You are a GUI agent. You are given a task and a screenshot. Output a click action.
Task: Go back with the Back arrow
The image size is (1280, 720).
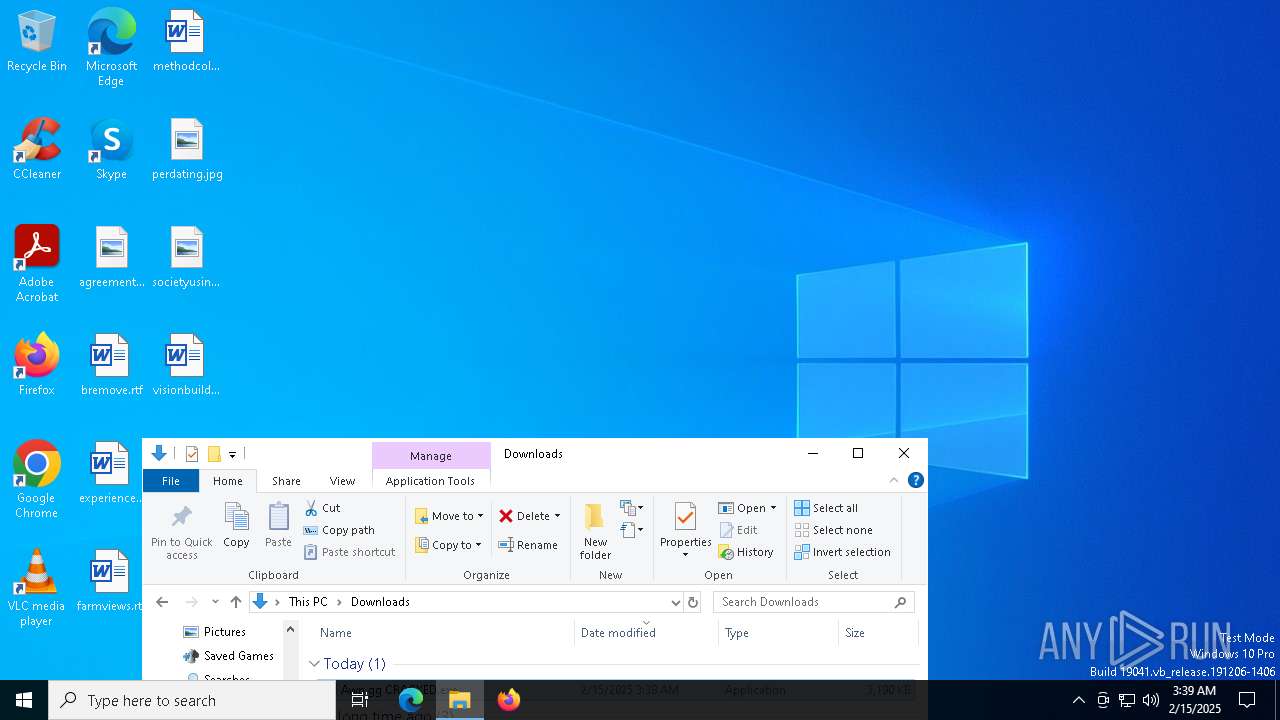tap(162, 602)
